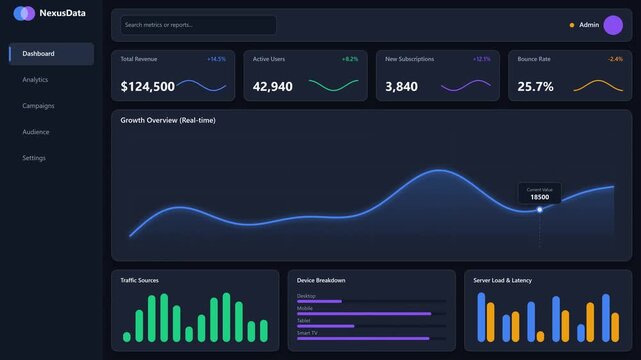Select Audience in the sidebar

(x=36, y=132)
